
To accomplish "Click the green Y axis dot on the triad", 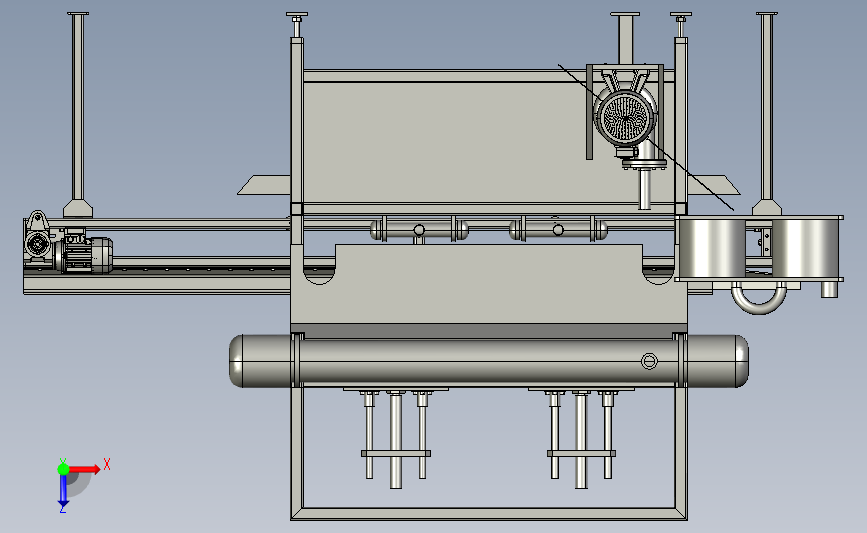I will click(63, 469).
